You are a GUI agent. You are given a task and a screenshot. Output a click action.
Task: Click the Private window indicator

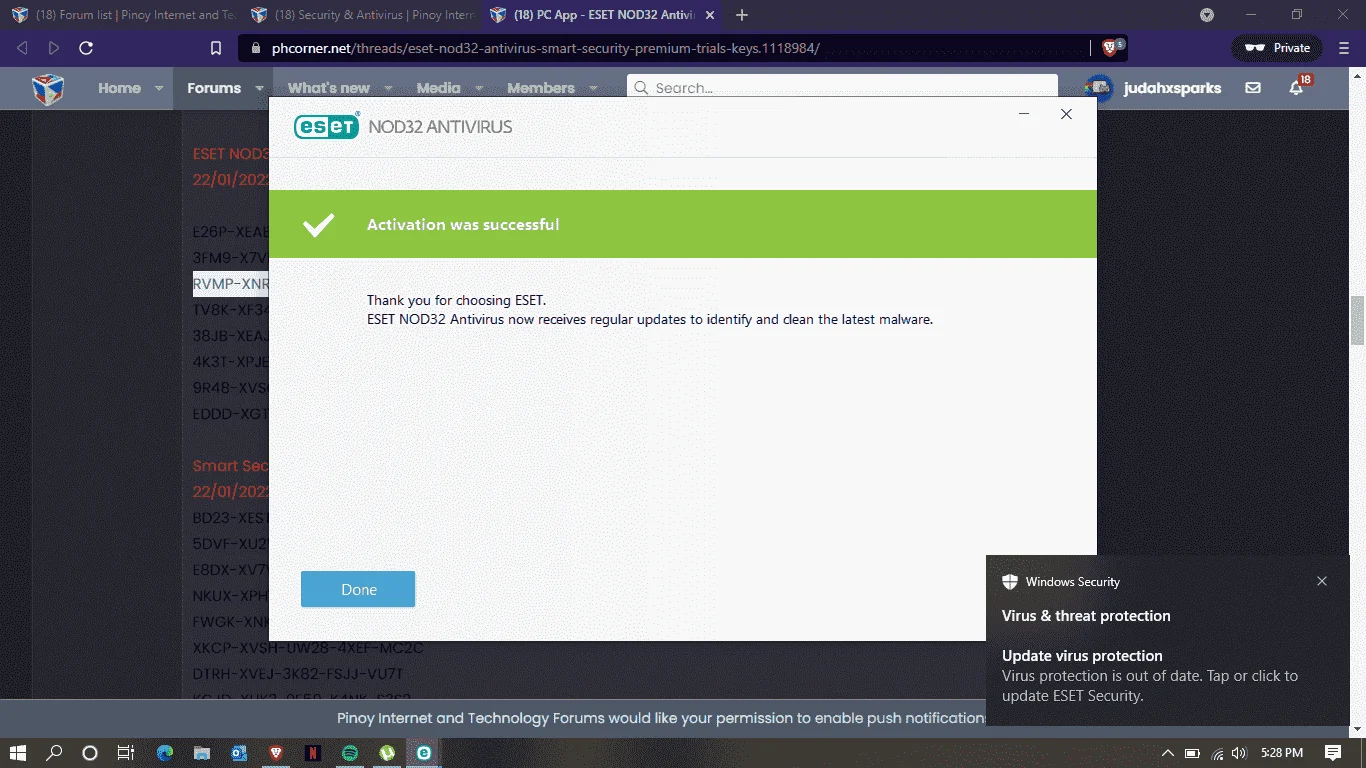tap(1277, 48)
